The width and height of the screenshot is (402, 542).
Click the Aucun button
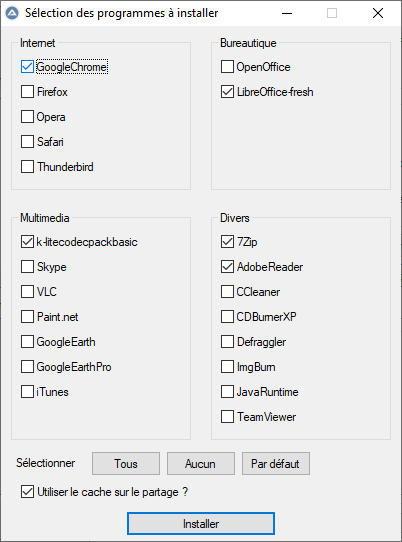coord(201,464)
